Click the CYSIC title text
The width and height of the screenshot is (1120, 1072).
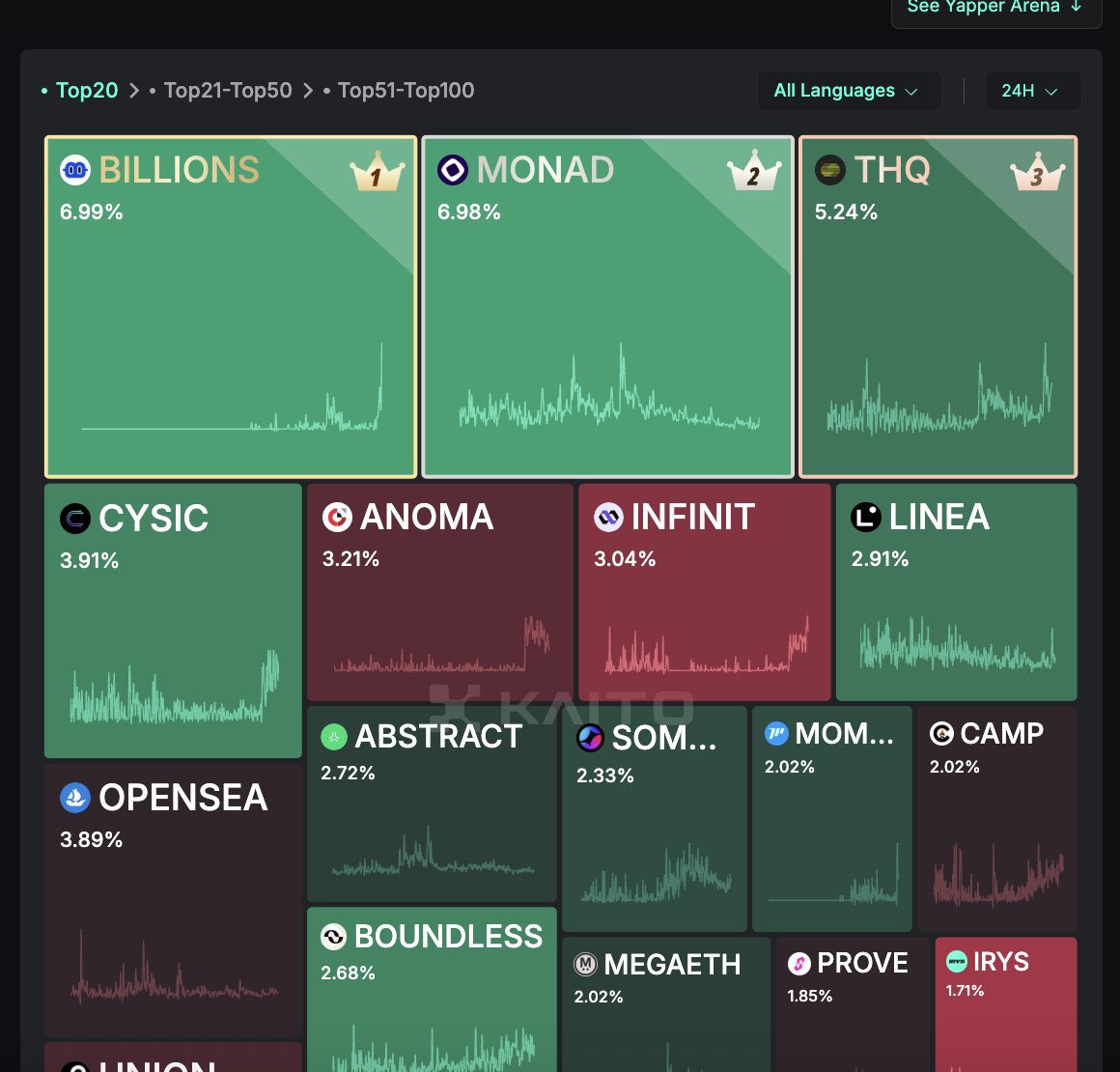click(x=154, y=519)
